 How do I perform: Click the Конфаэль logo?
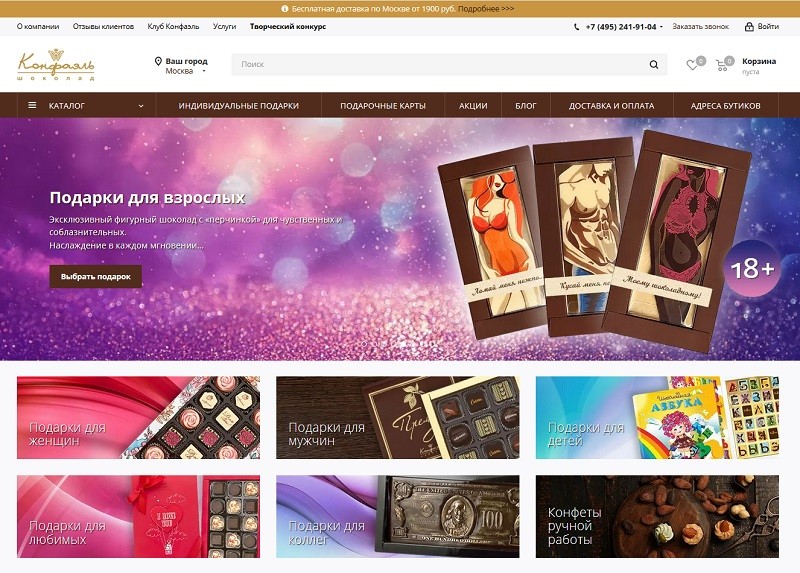click(x=56, y=64)
